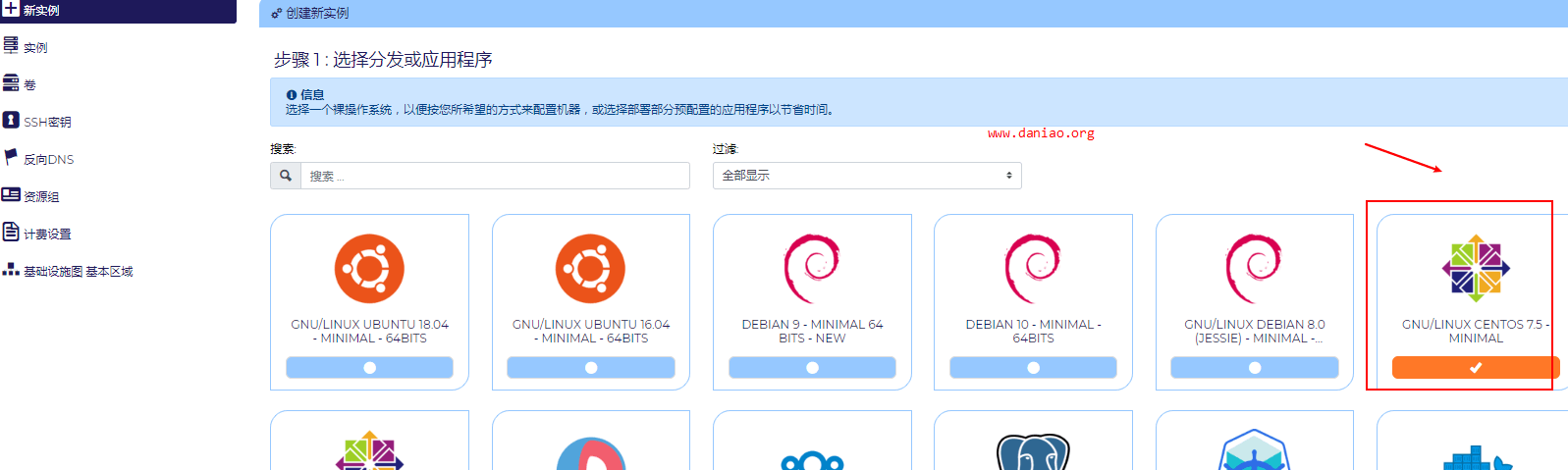Focus the 搜索 text input field

coord(495,176)
